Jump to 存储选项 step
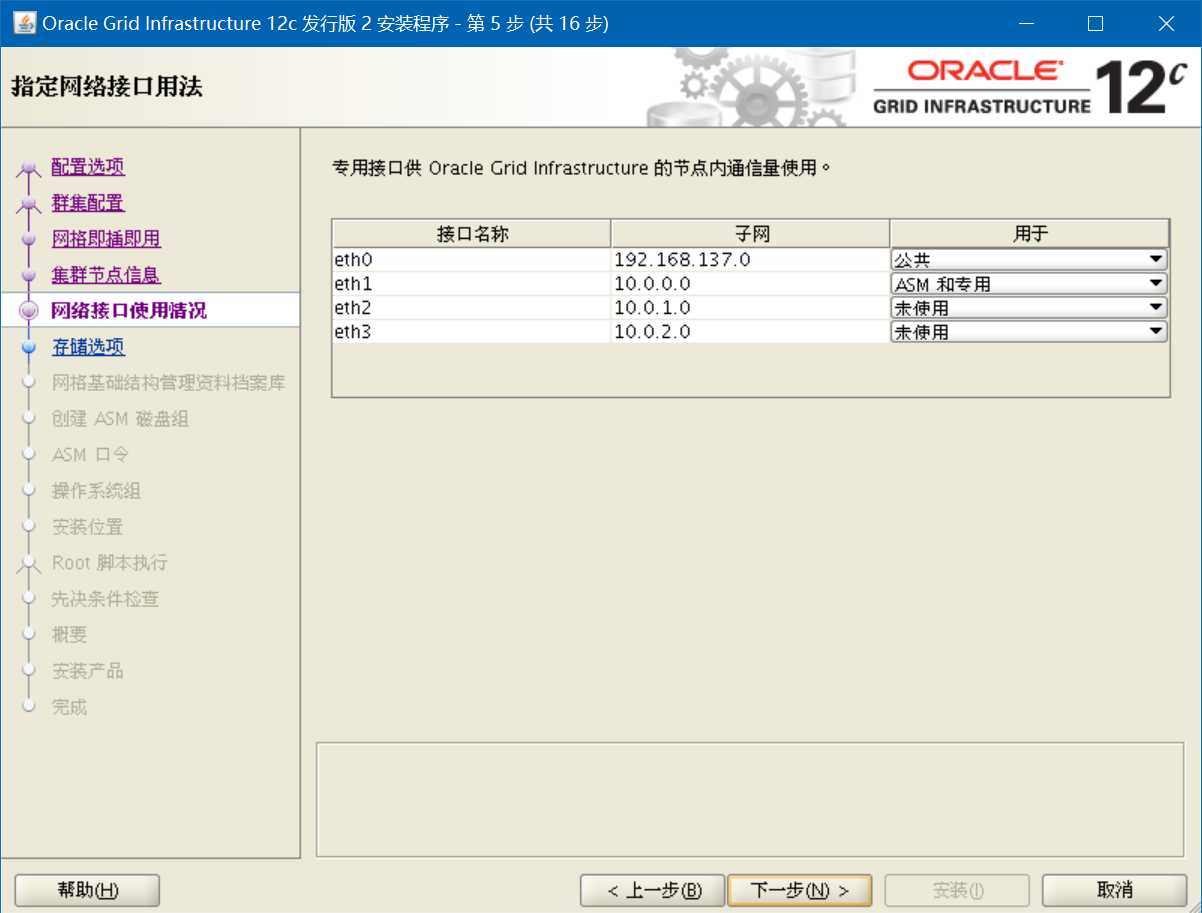1202x913 pixels. [88, 347]
